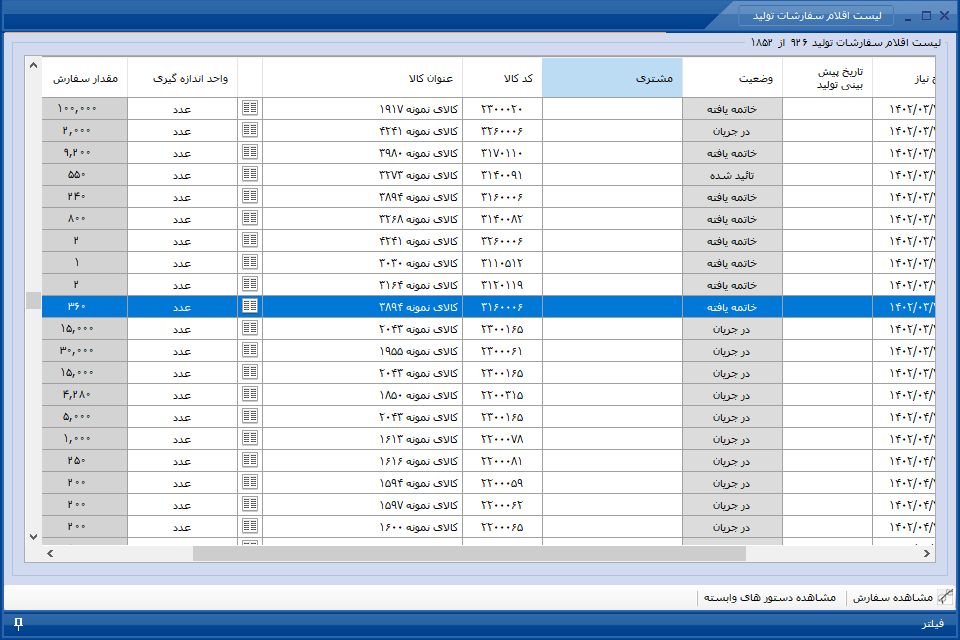This screenshot has height=640, width=960.
Task: Select the لیست اقلام سفارشات تولید tab
Action: tap(817, 16)
